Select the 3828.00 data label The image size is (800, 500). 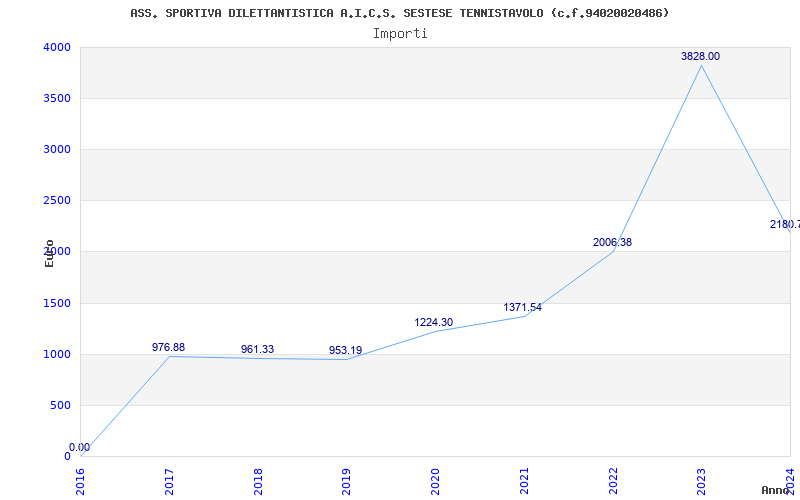[700, 57]
